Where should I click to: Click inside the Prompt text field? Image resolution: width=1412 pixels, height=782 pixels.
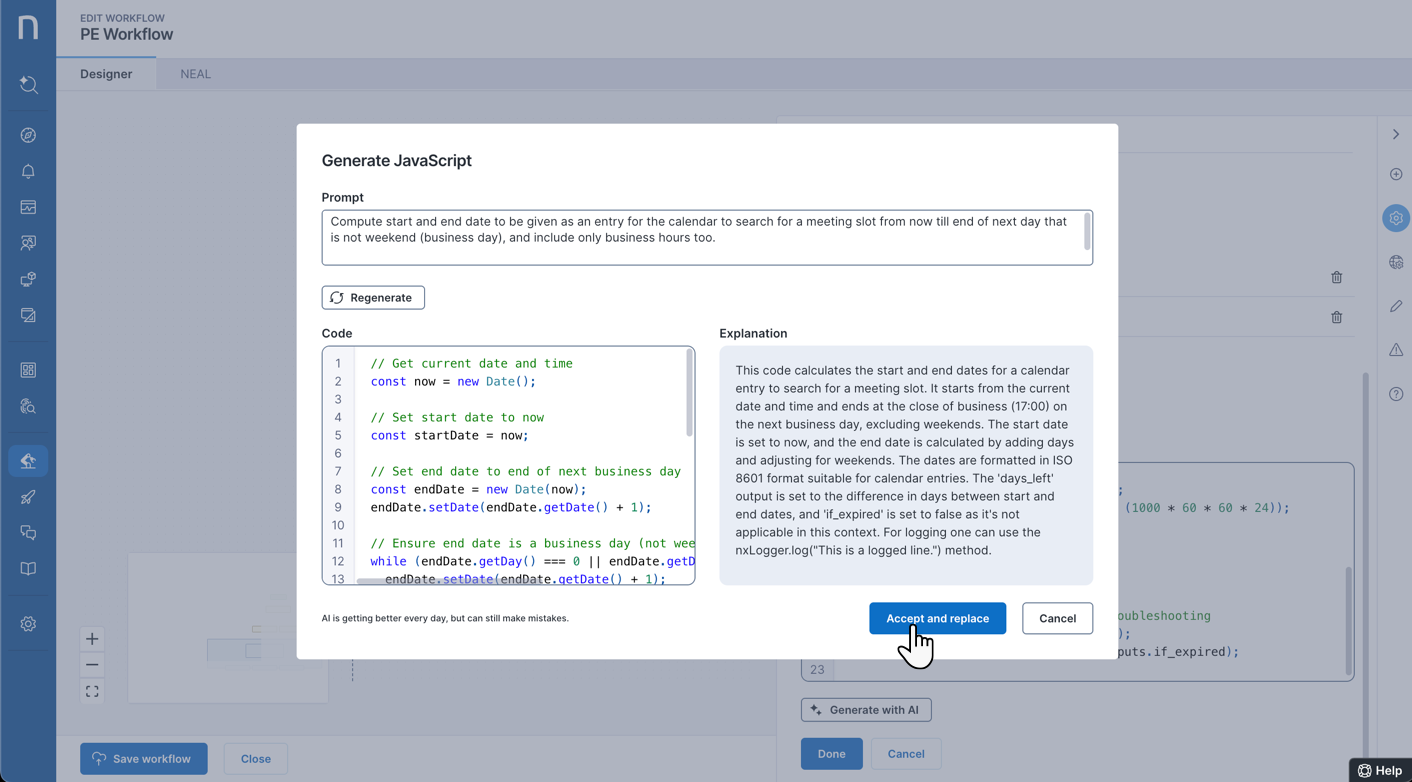point(706,236)
